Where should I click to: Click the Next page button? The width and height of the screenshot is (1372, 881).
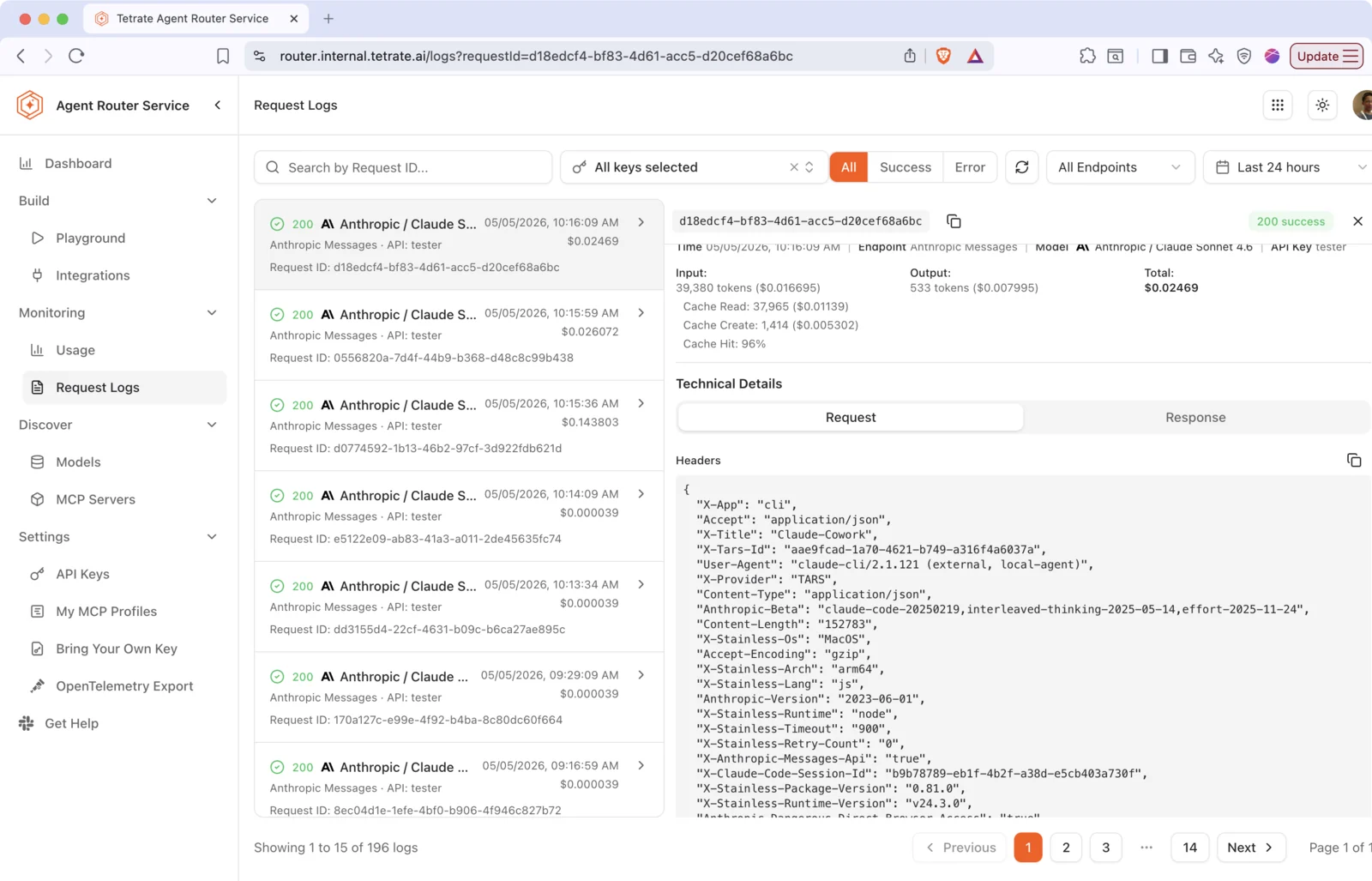(x=1251, y=848)
